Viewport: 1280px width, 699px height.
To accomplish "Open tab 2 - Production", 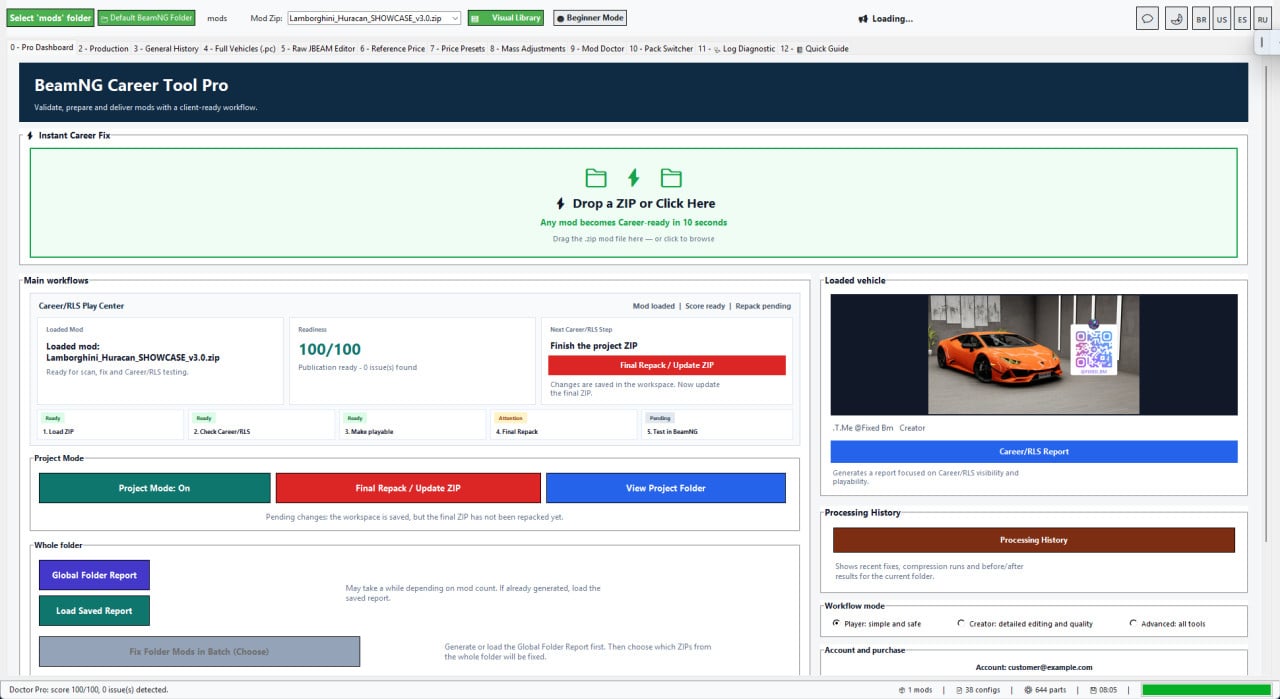I will point(104,48).
